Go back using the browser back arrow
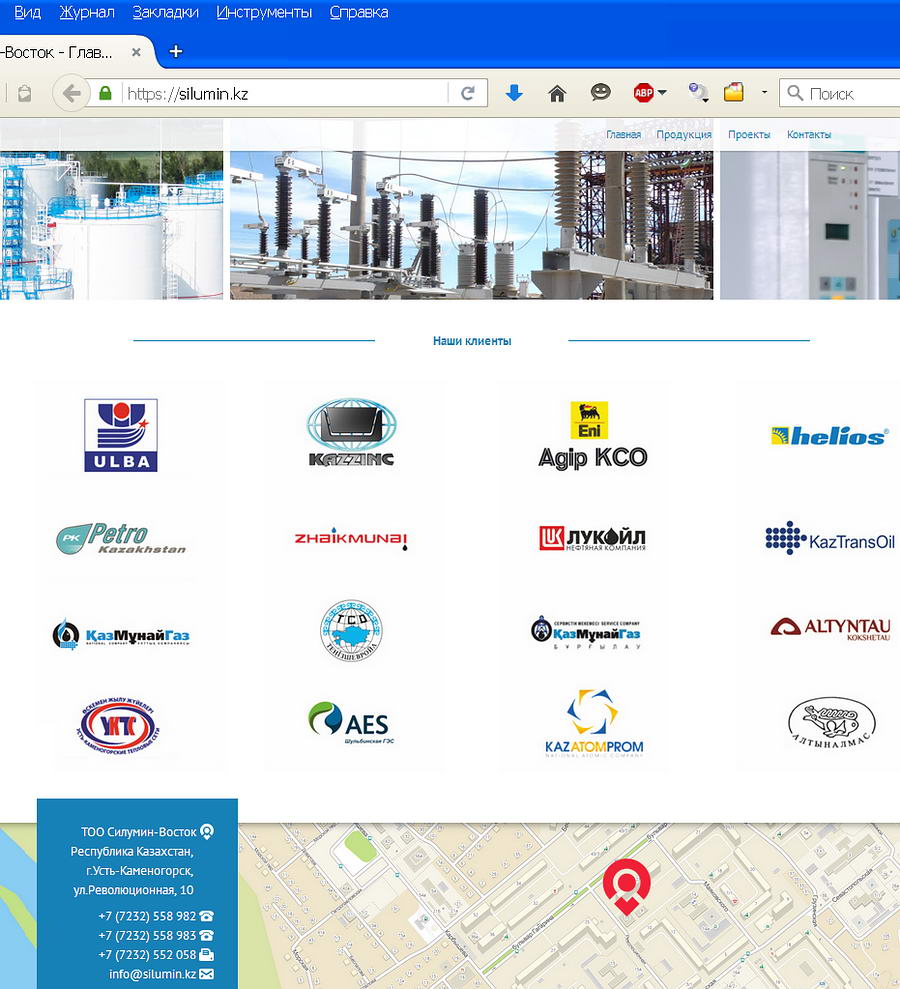900x989 pixels. [71, 94]
